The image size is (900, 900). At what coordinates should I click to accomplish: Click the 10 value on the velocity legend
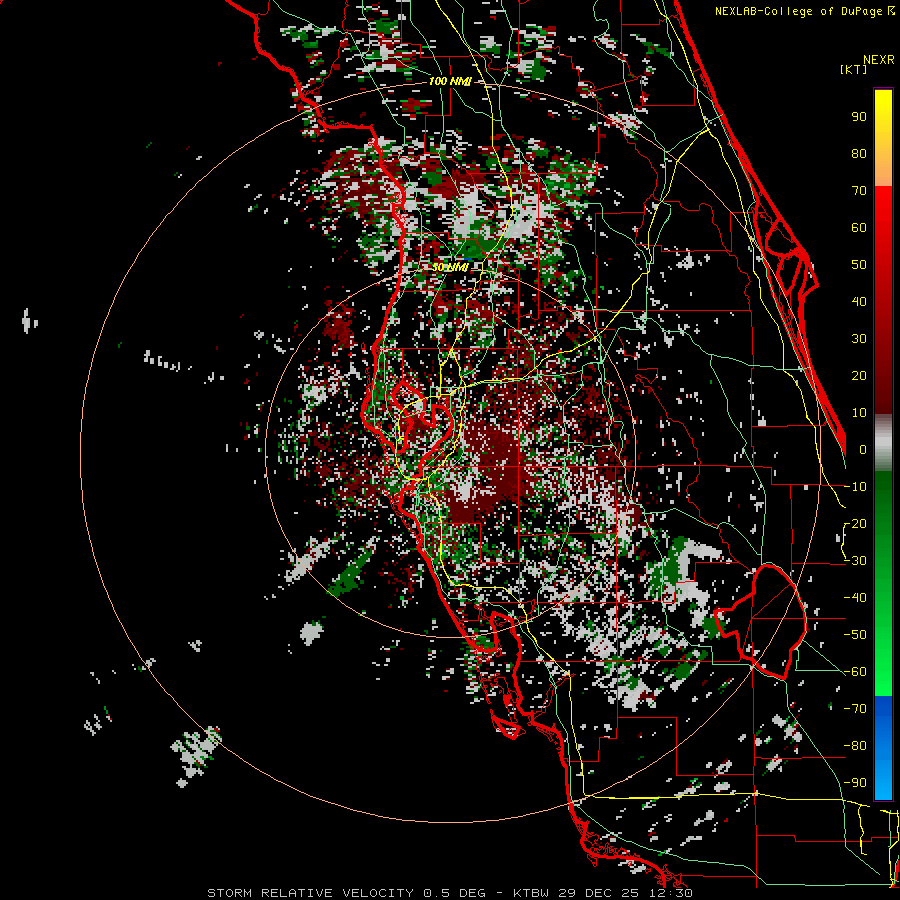click(859, 413)
